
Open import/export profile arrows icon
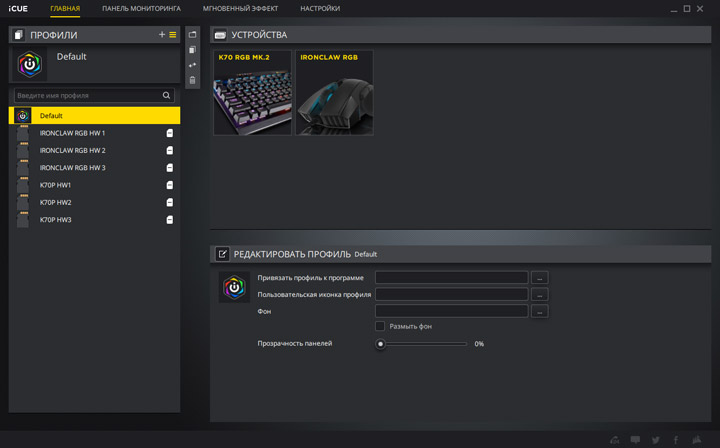click(x=192, y=65)
